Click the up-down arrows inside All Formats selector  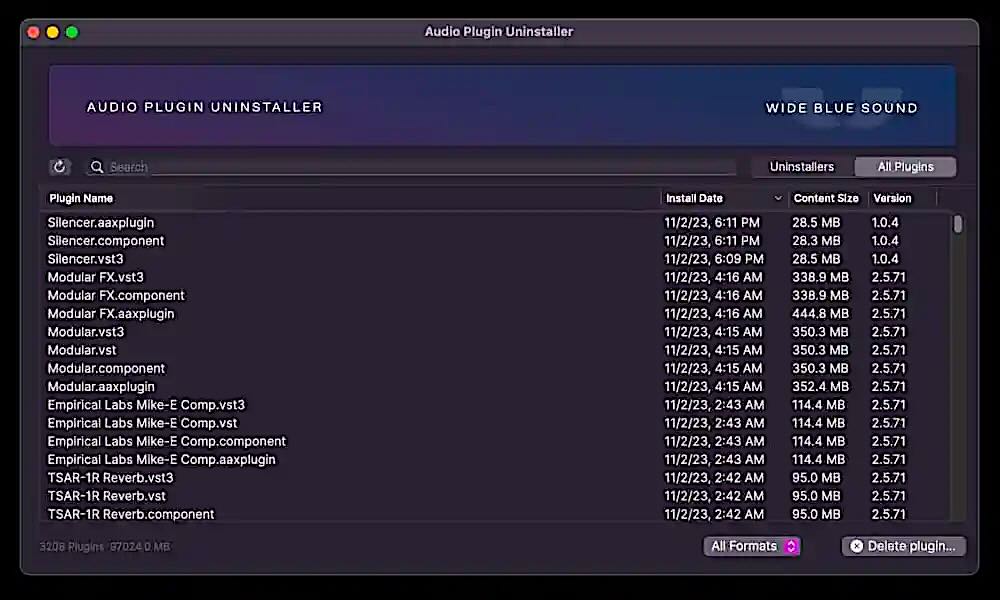pyautogui.click(x=789, y=546)
